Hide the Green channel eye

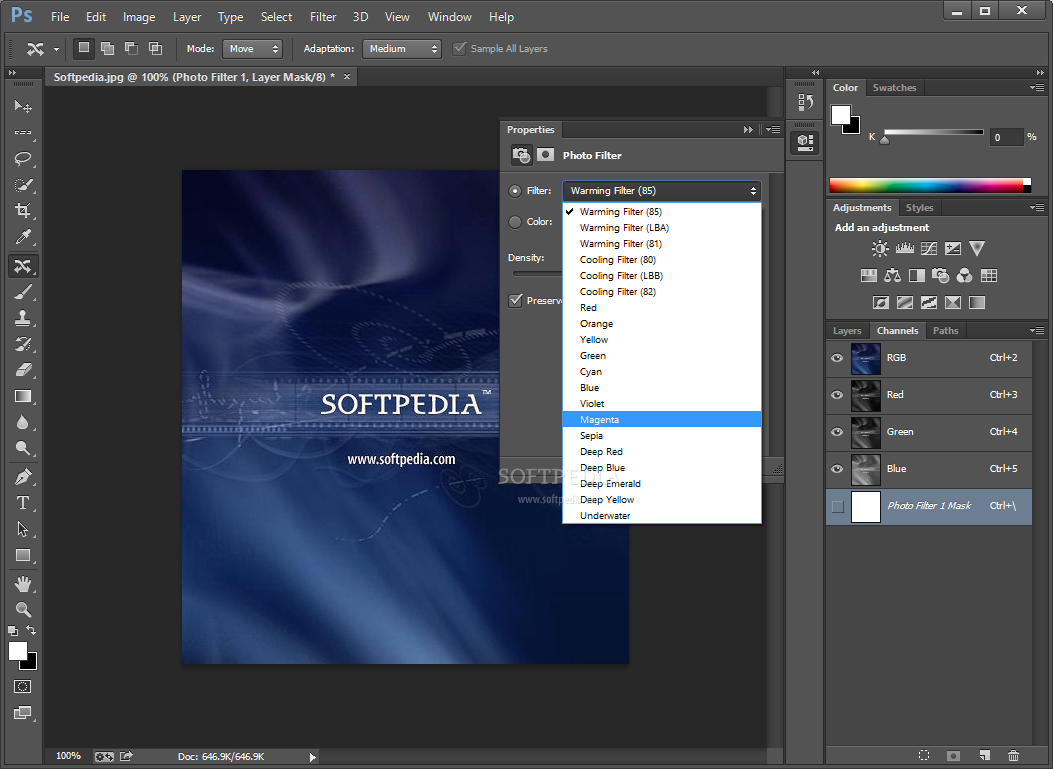point(837,432)
